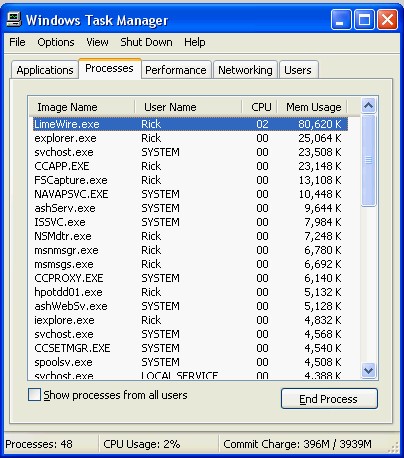Image resolution: width=404 pixels, height=458 pixels.
Task: Click the scrollbar down arrow
Action: [x=368, y=370]
